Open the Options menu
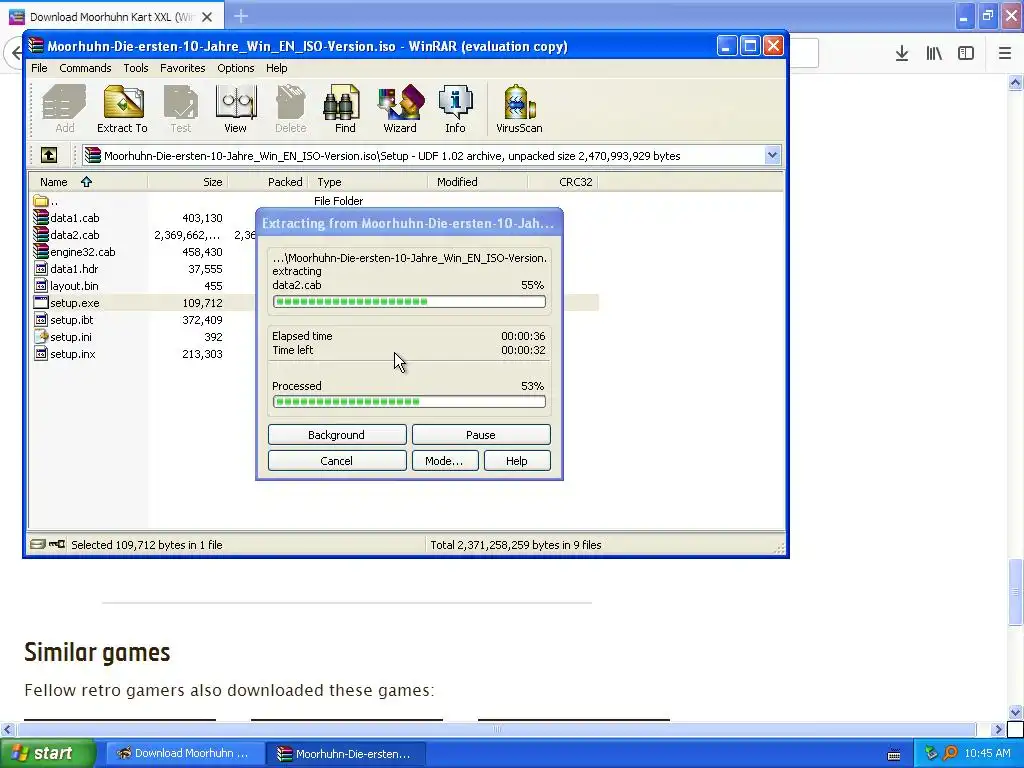This screenshot has width=1024, height=768. point(236,68)
